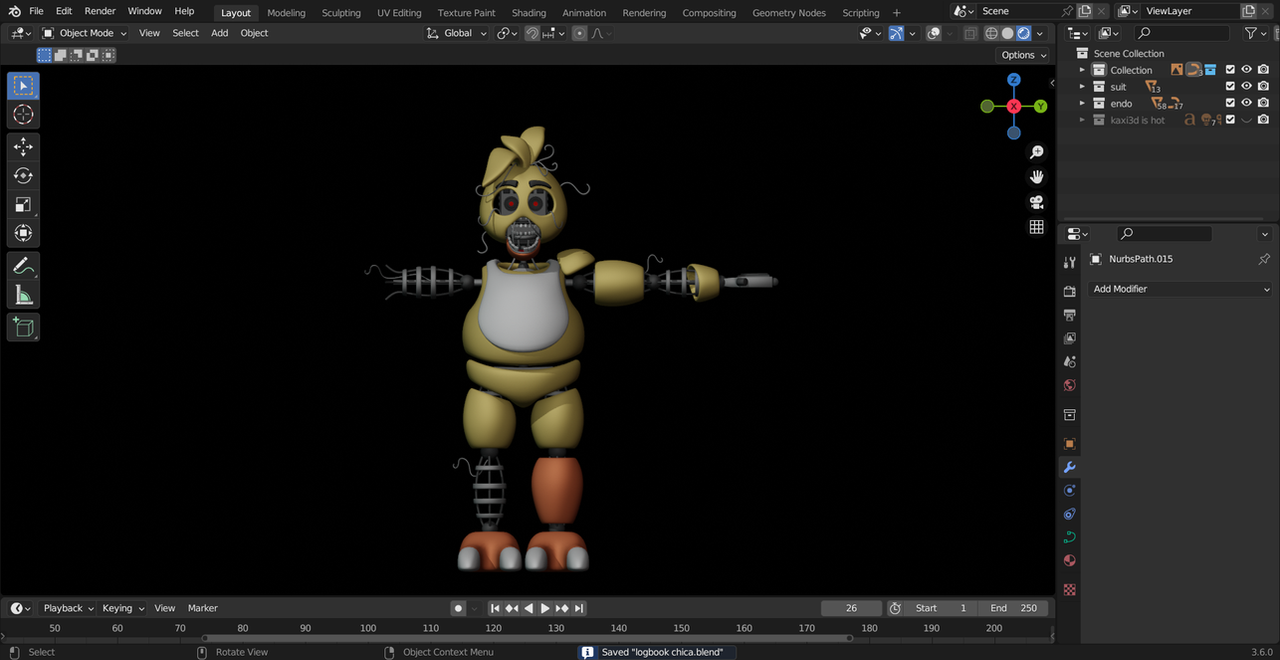Disable Collection row render camera toggle

[x=1264, y=70]
